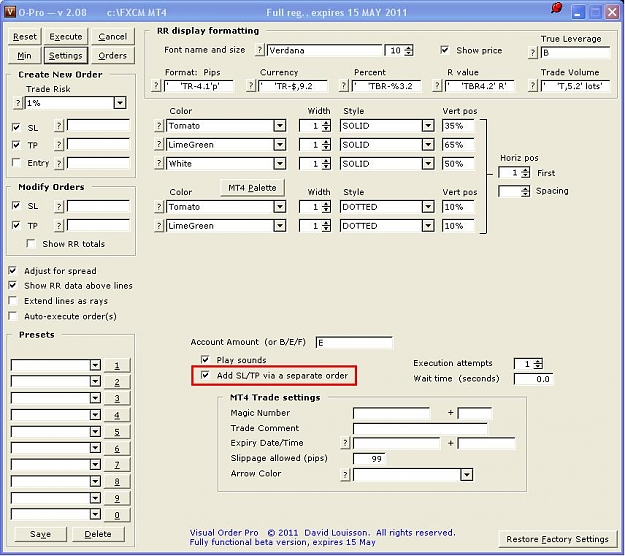Open the DOTTED Tomato style dropdown

pyautogui.click(x=428, y=207)
